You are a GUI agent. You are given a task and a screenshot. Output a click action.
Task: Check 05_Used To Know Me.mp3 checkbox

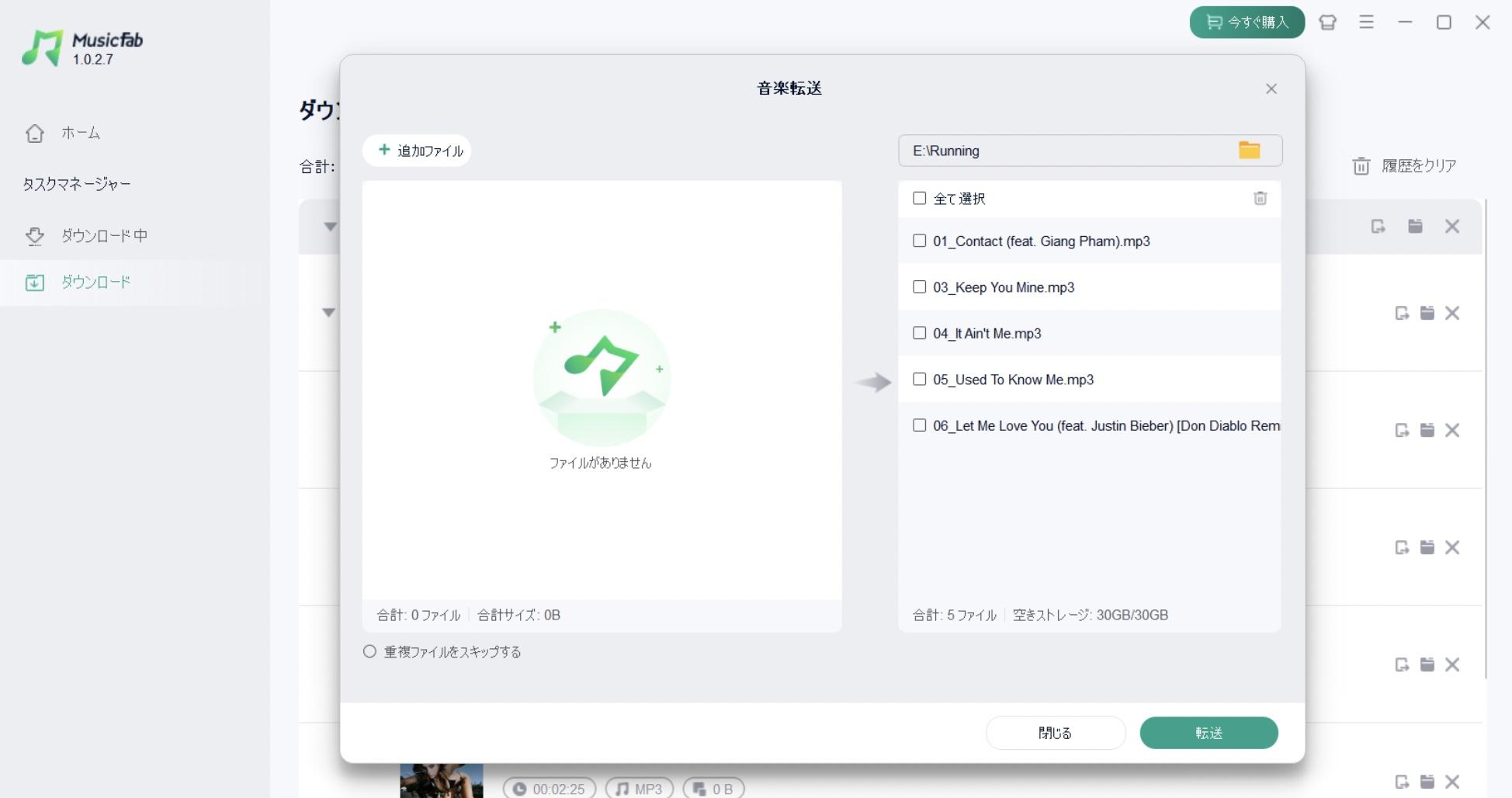click(x=920, y=379)
